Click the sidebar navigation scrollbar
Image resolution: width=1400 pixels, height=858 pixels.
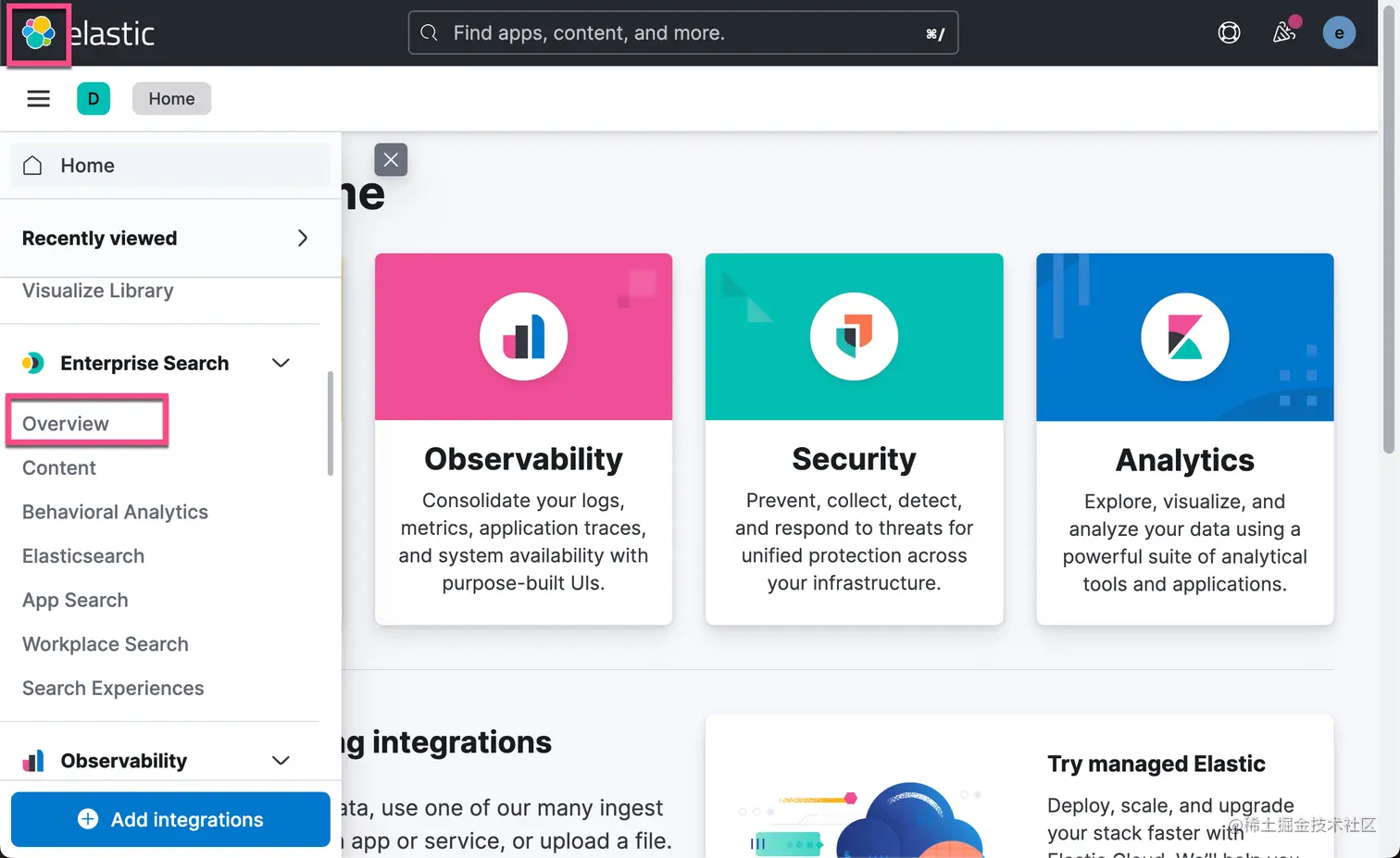tap(330, 424)
